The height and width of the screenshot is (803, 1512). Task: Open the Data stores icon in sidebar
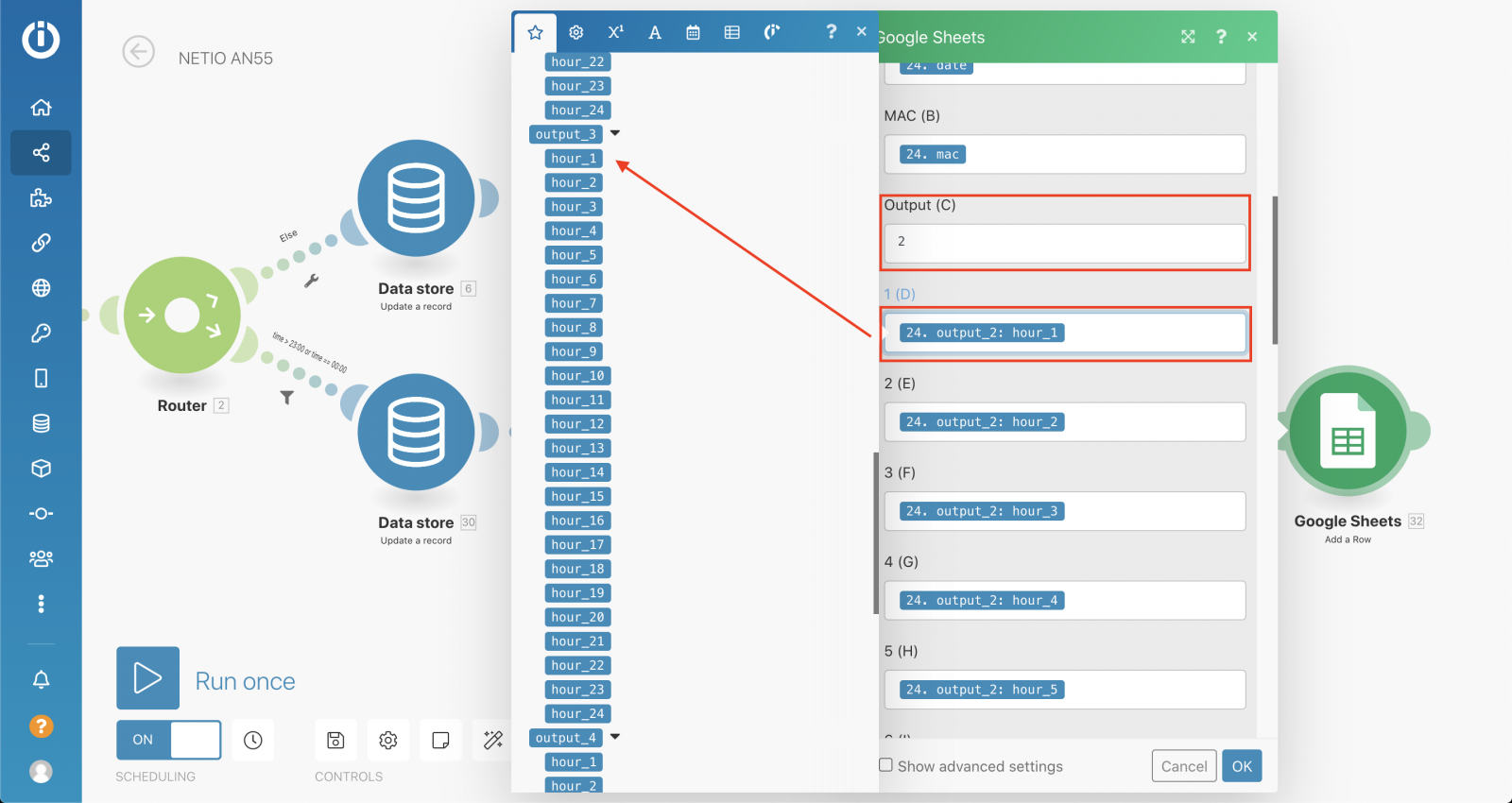click(x=41, y=423)
